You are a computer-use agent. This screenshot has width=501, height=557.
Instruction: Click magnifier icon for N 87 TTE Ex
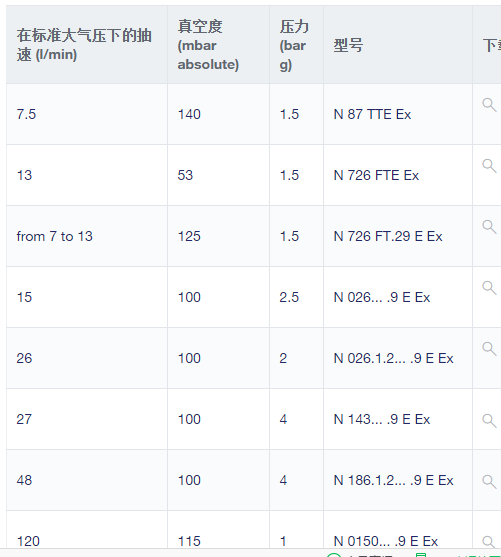click(x=489, y=105)
